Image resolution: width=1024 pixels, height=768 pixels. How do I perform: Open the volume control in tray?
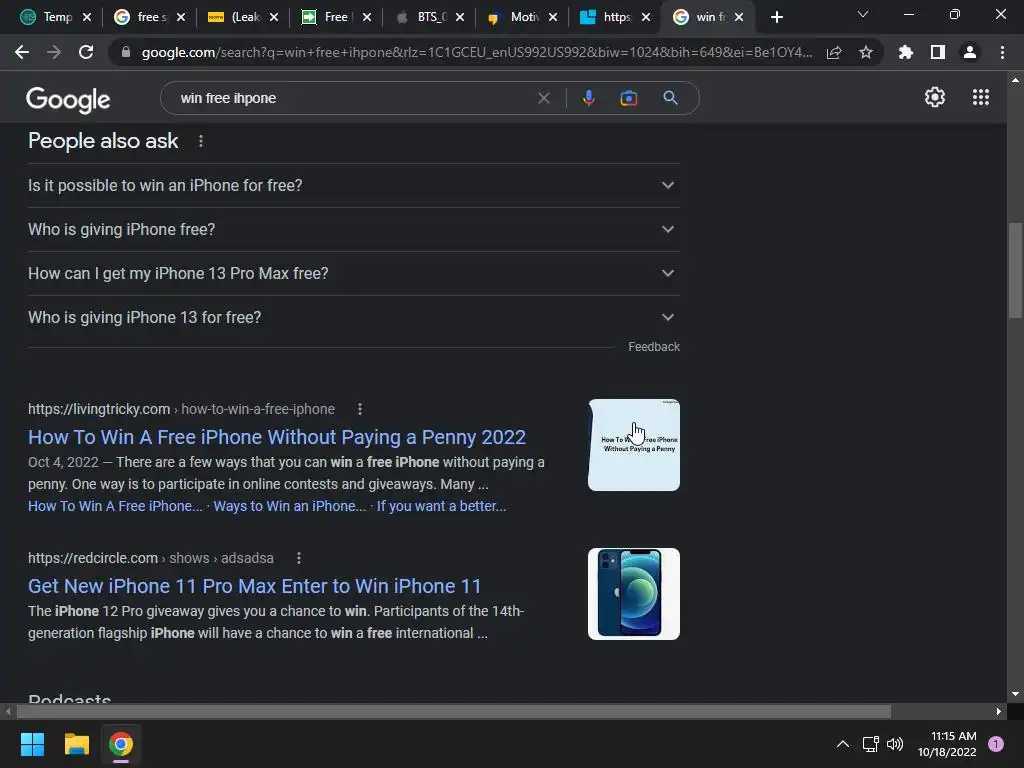tap(895, 744)
